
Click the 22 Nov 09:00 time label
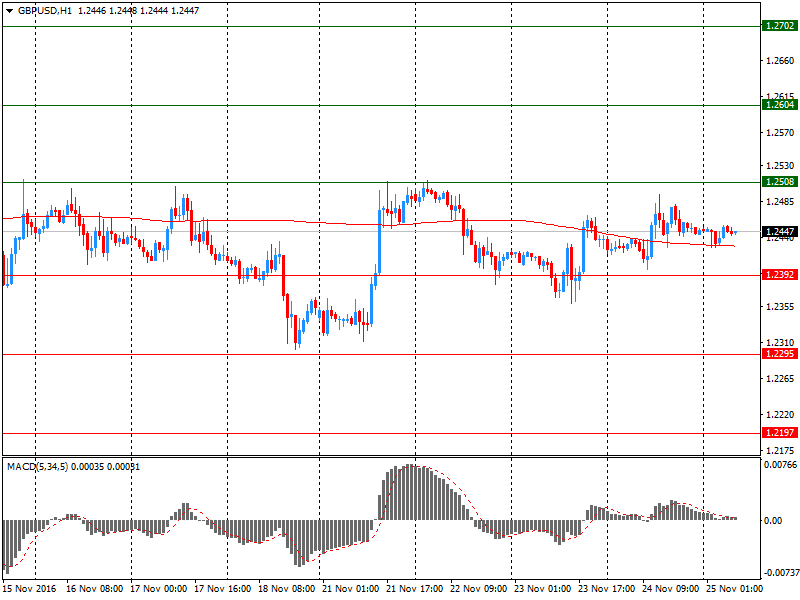[479, 589]
